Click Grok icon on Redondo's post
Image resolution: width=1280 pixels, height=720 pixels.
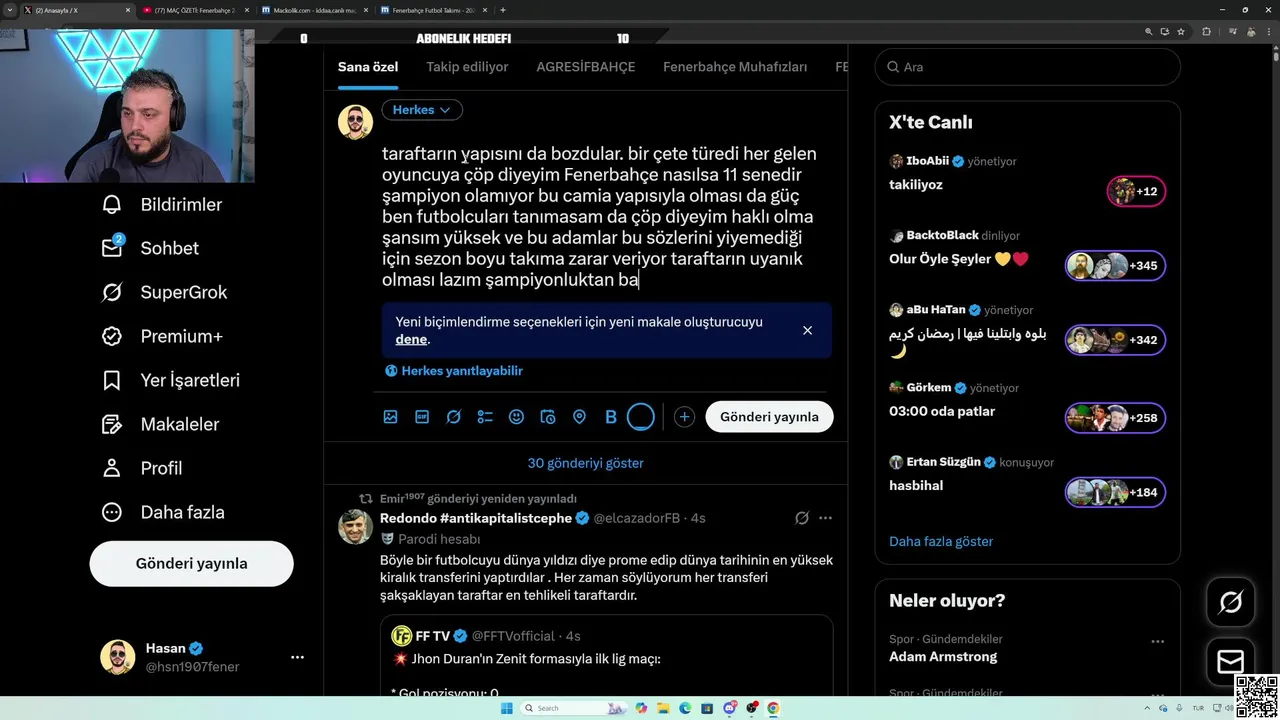pyautogui.click(x=801, y=518)
